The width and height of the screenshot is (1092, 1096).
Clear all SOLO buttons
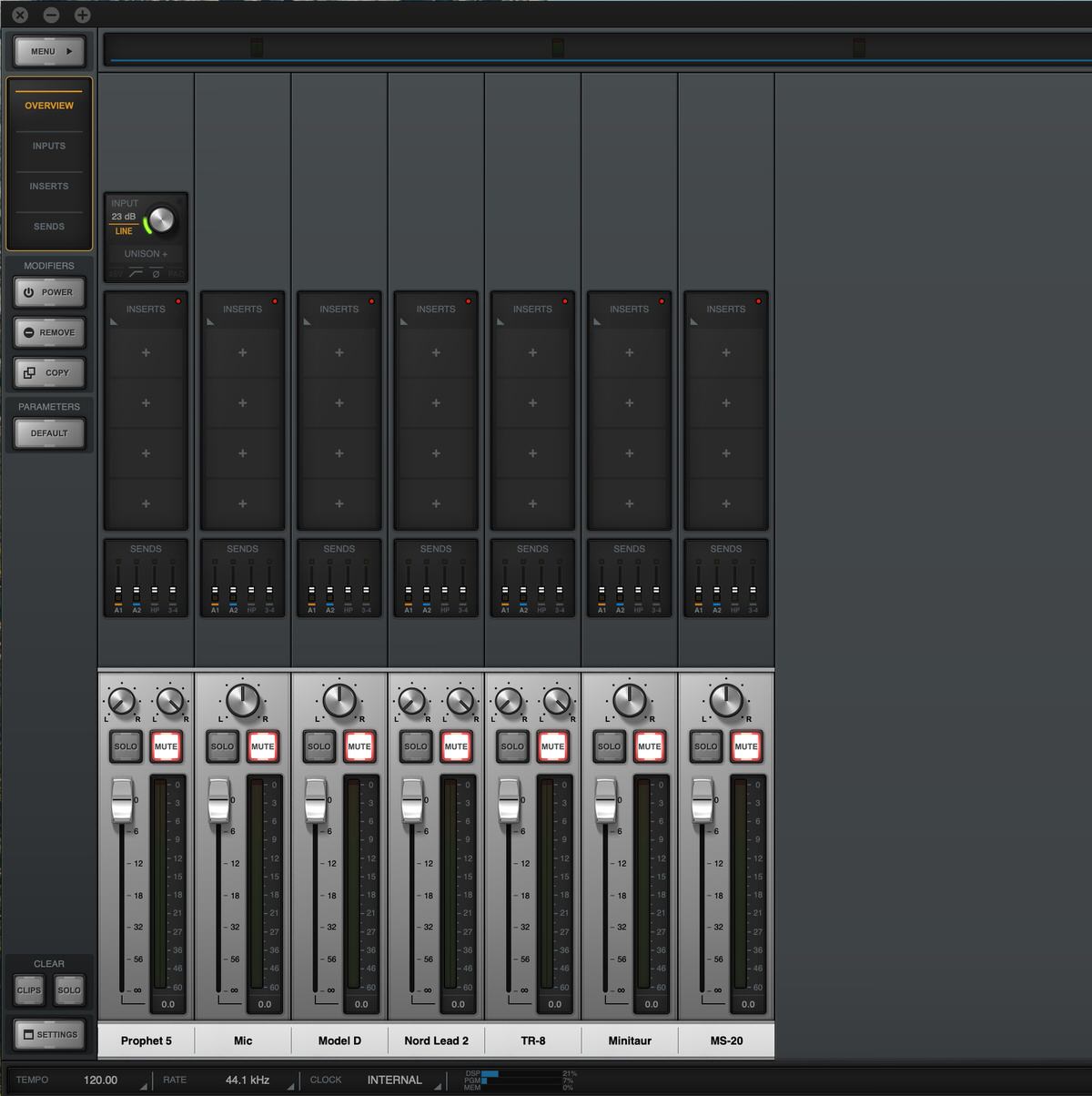tap(69, 990)
